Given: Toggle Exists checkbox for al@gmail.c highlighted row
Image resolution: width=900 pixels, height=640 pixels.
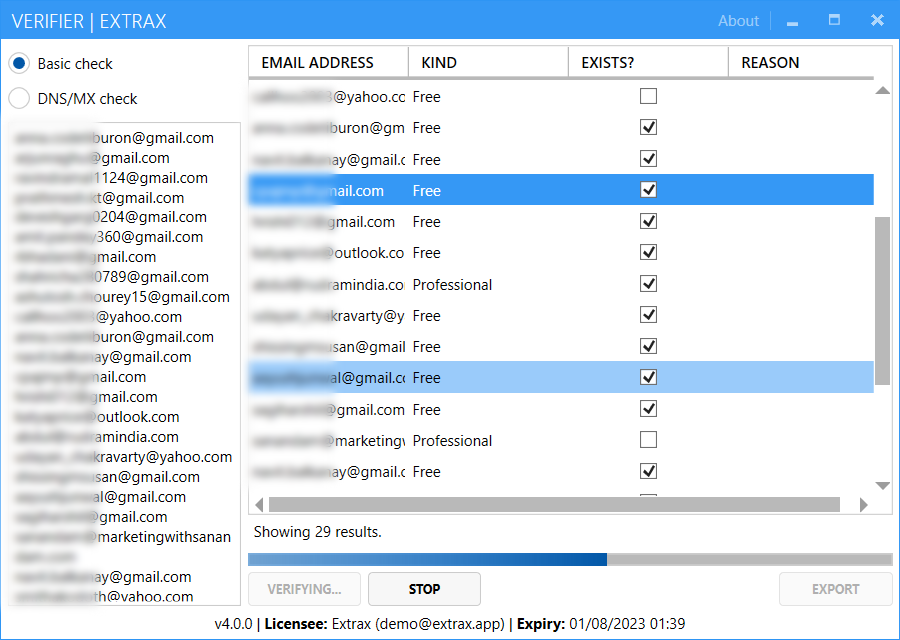Looking at the screenshot, I should click(x=648, y=377).
